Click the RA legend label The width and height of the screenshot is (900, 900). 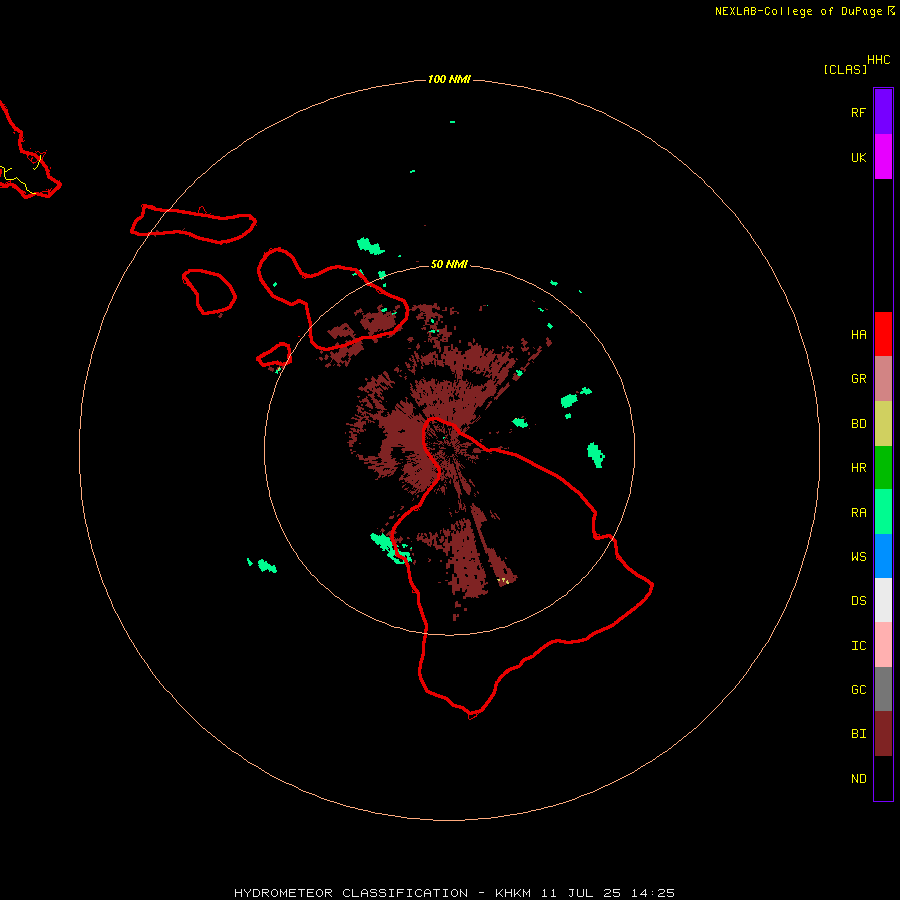(x=858, y=513)
